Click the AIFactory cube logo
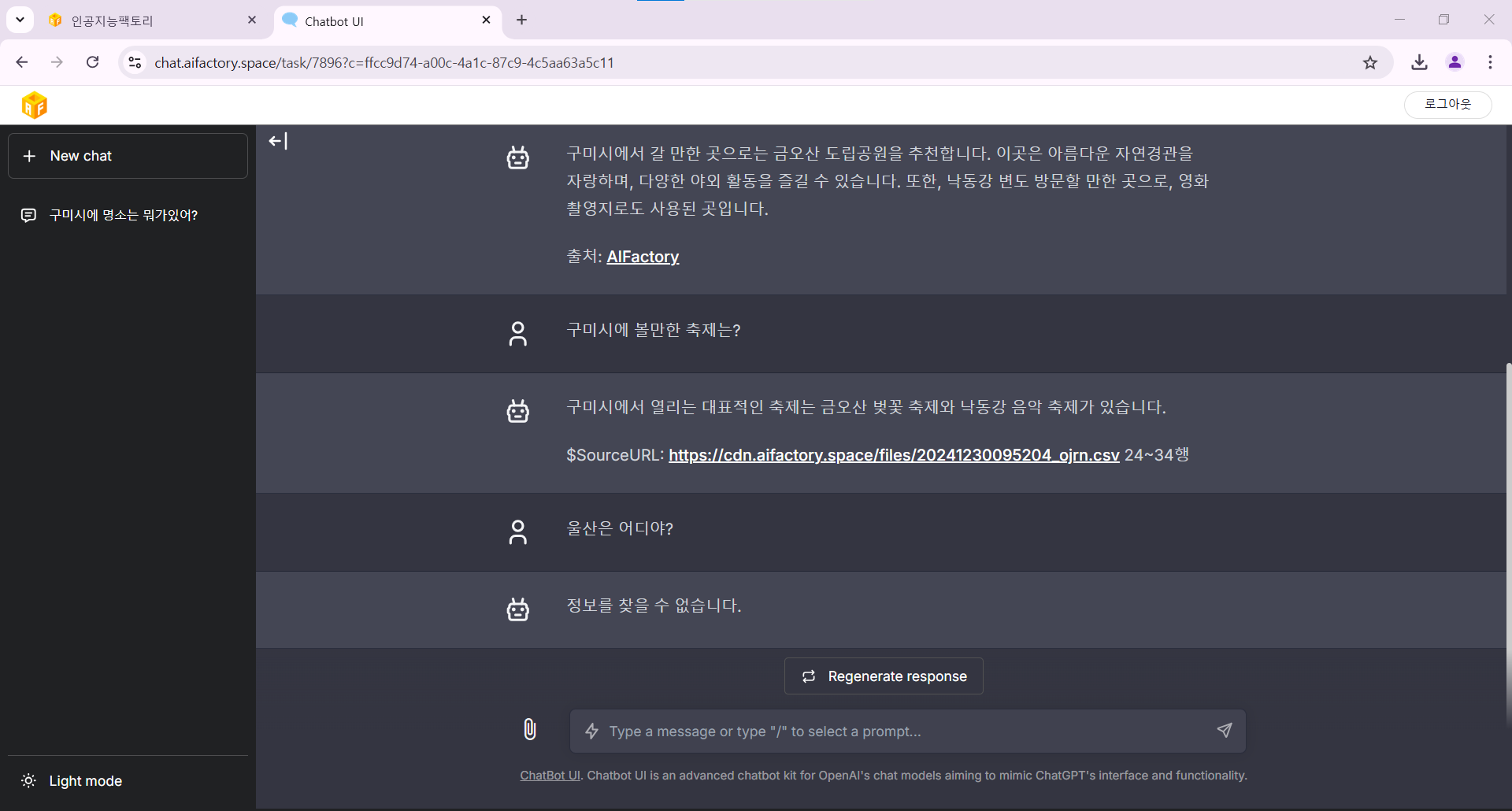 (x=35, y=105)
